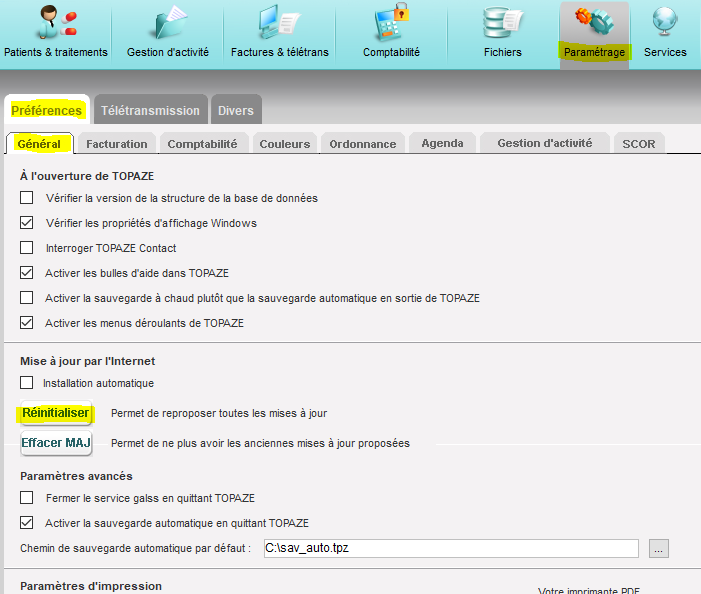Open the Couleurs sub-tab
This screenshot has width=701, height=594.
pos(285,144)
